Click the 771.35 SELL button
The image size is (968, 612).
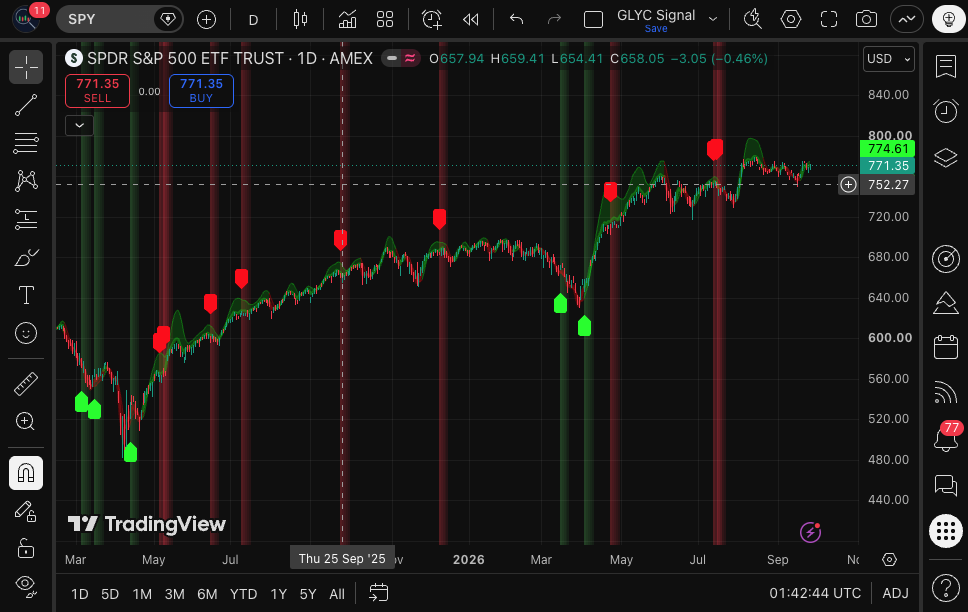tap(98, 91)
